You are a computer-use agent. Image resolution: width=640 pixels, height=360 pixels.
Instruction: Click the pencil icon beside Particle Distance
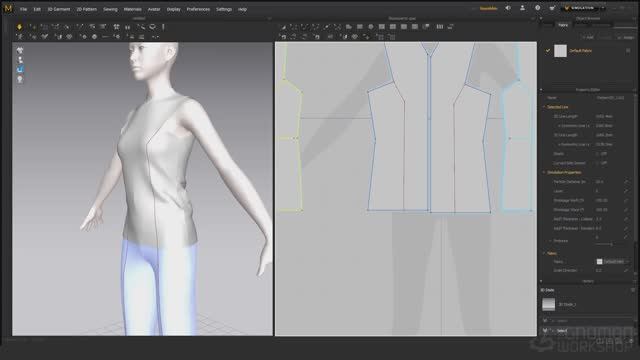coord(626,182)
